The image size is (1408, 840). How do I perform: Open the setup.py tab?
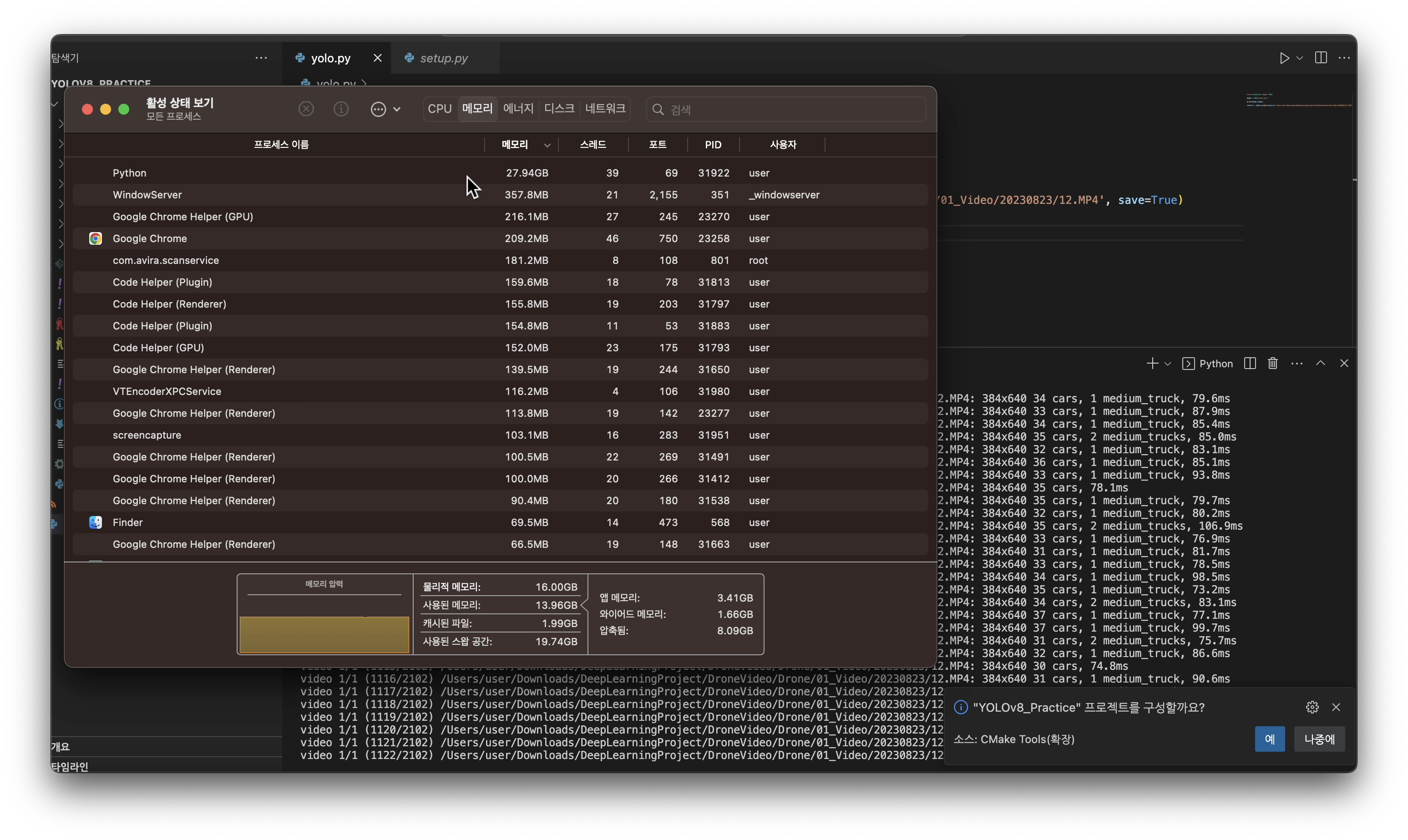444,58
